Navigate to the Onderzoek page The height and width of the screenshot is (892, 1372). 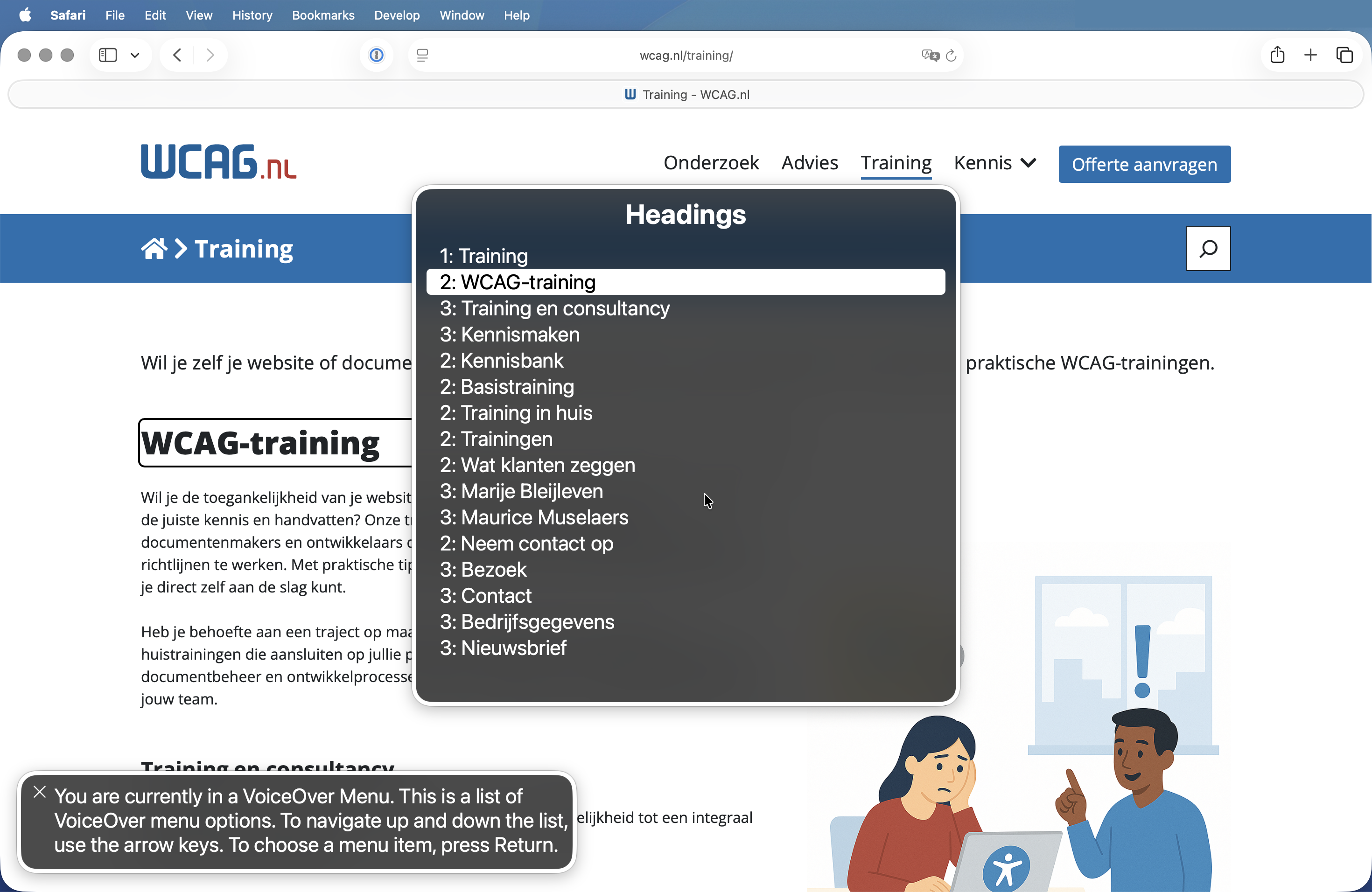711,163
